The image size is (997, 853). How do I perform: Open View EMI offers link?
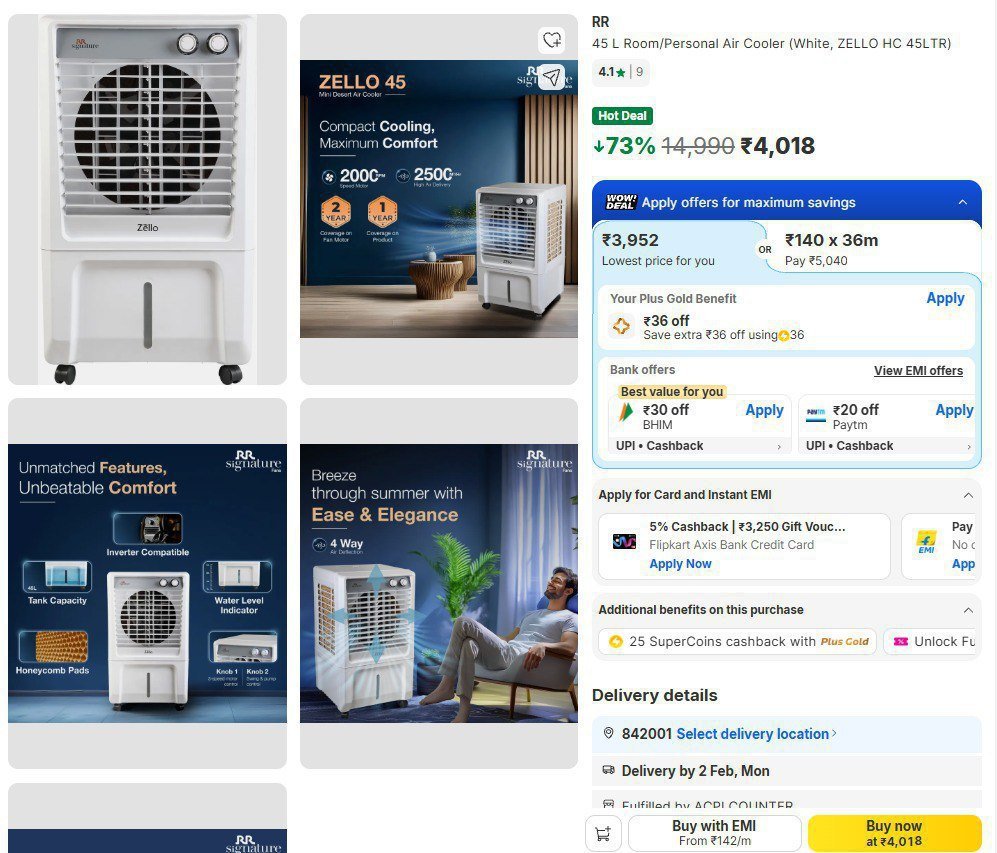(918, 371)
